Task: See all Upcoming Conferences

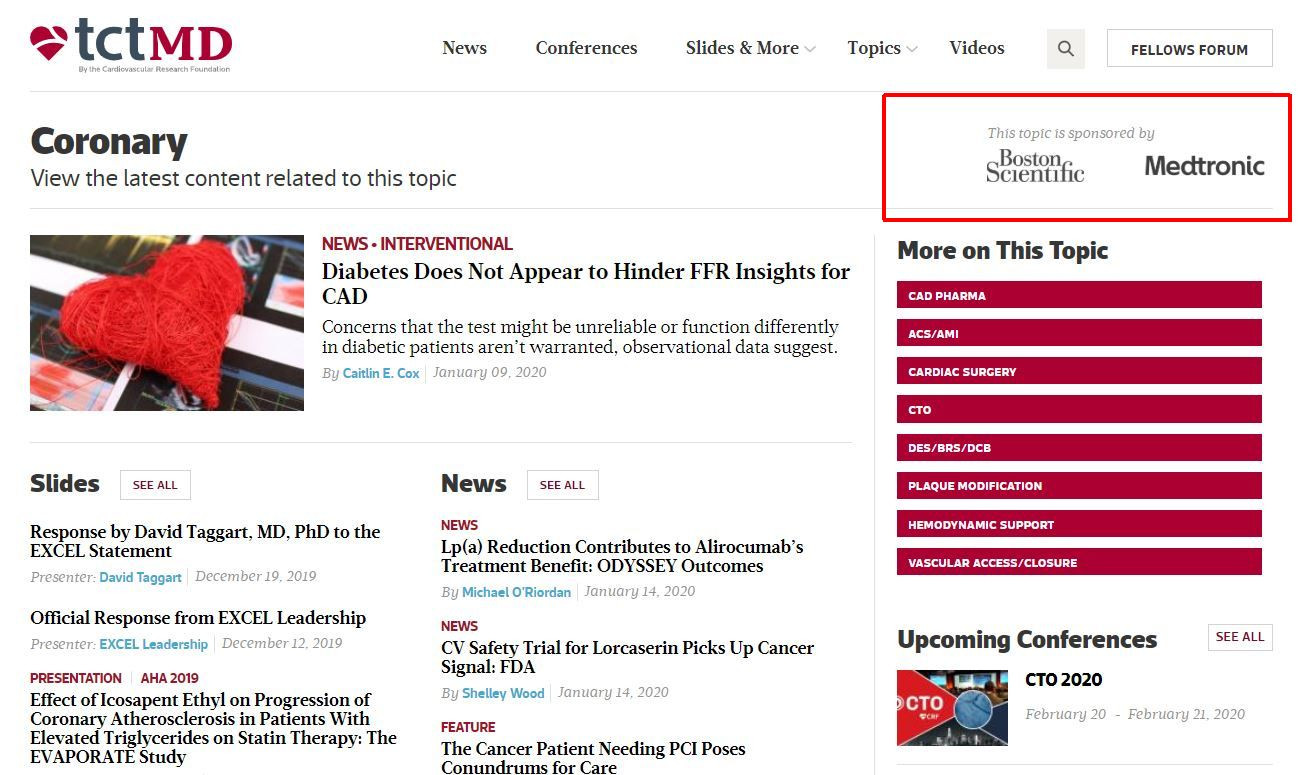Action: click(1239, 637)
